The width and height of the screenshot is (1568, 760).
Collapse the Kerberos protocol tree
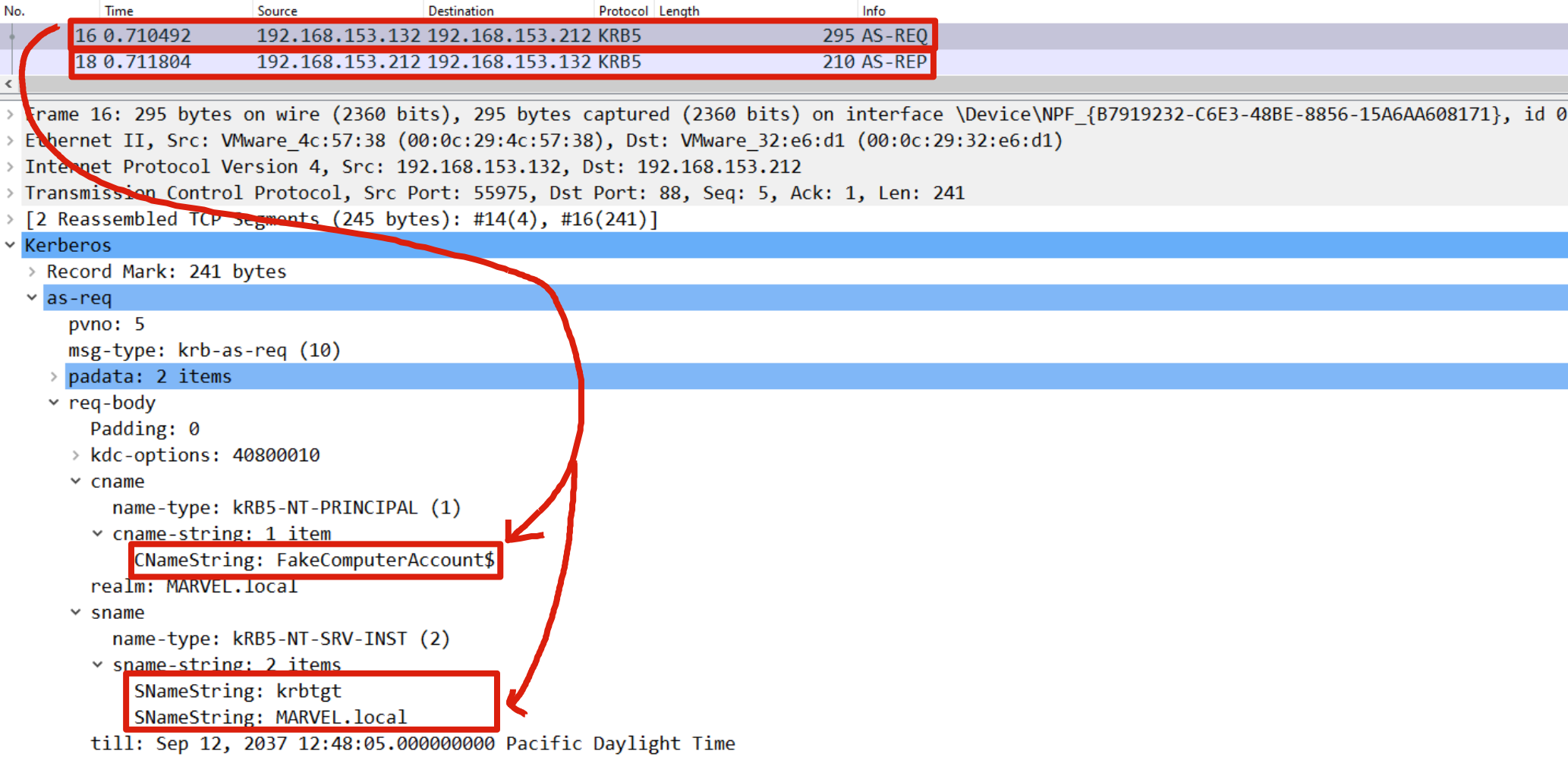tap(10, 245)
